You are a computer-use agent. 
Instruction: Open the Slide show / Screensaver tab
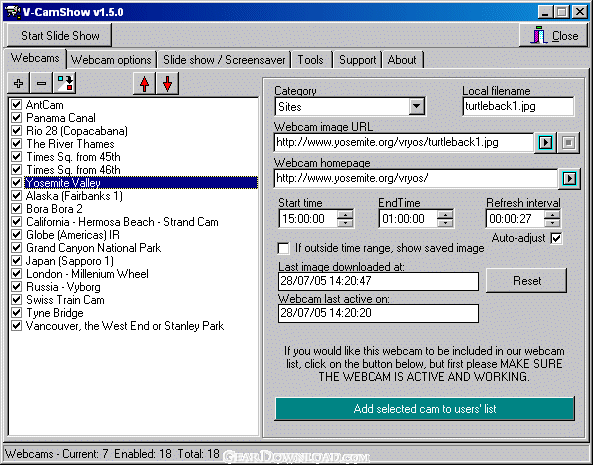coord(224,60)
